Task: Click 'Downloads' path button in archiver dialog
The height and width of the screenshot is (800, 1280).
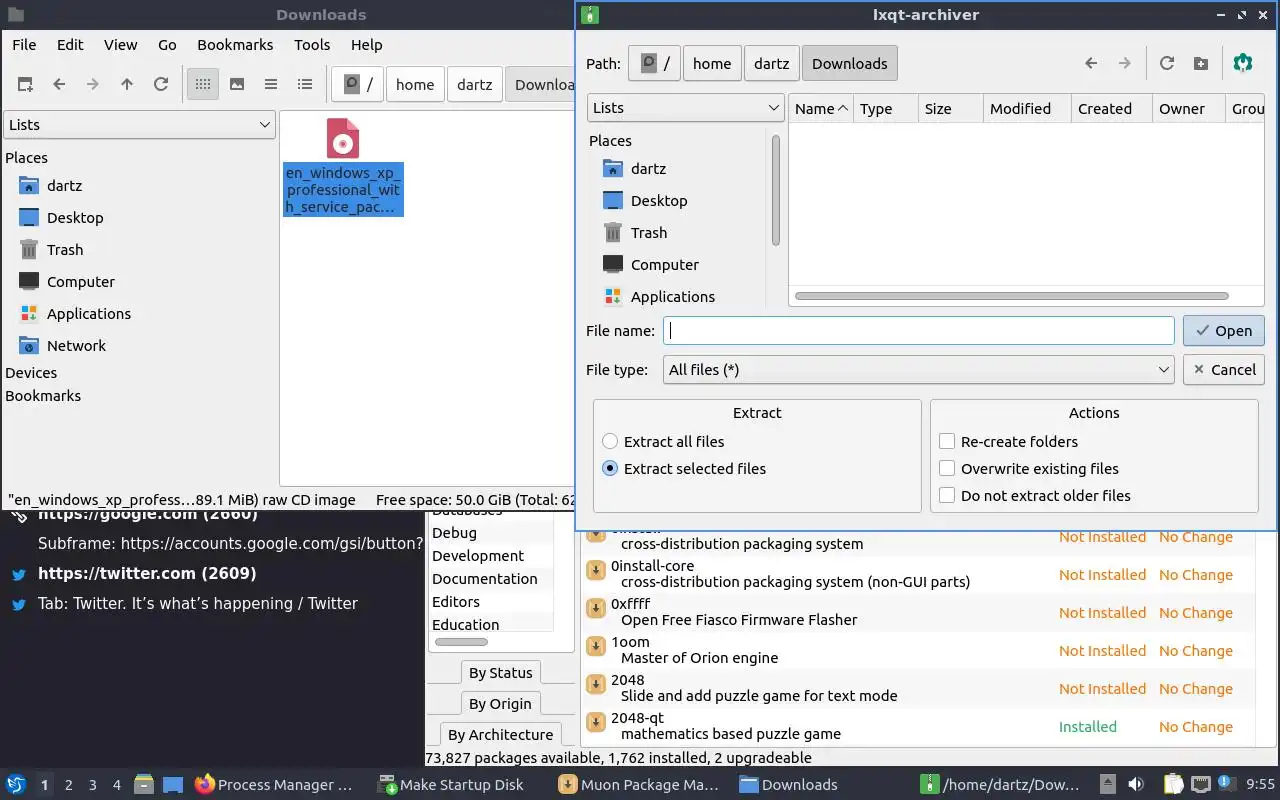Action: pyautogui.click(x=850, y=63)
